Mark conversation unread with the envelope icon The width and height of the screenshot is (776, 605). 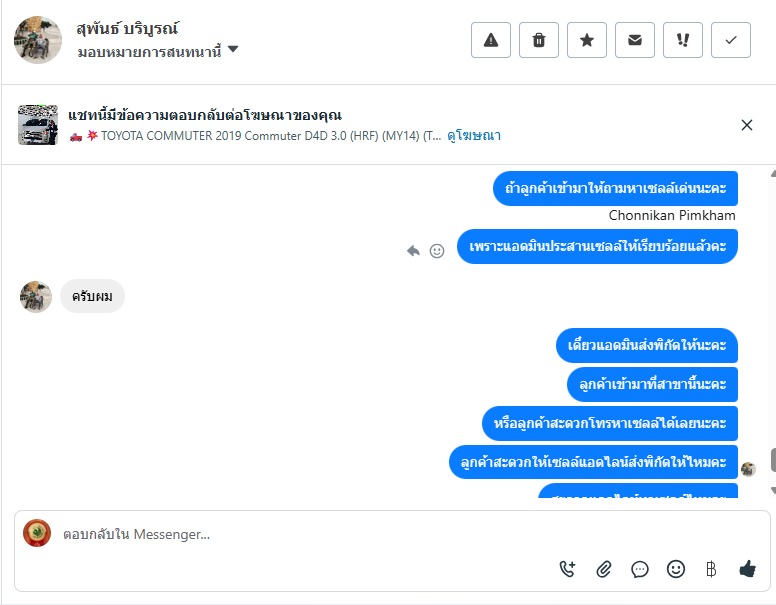[x=634, y=40]
